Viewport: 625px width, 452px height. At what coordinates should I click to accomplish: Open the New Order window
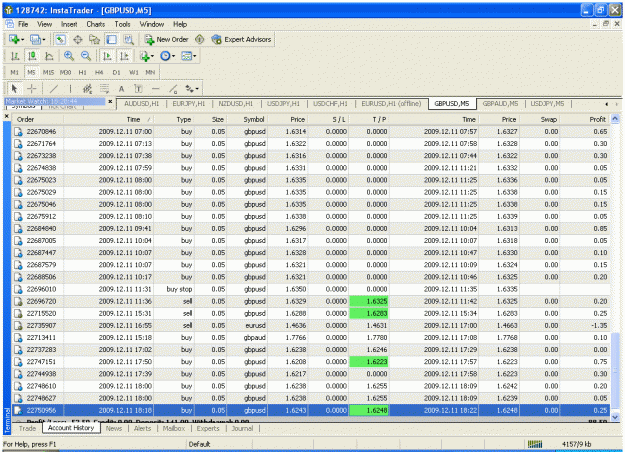click(x=166, y=39)
